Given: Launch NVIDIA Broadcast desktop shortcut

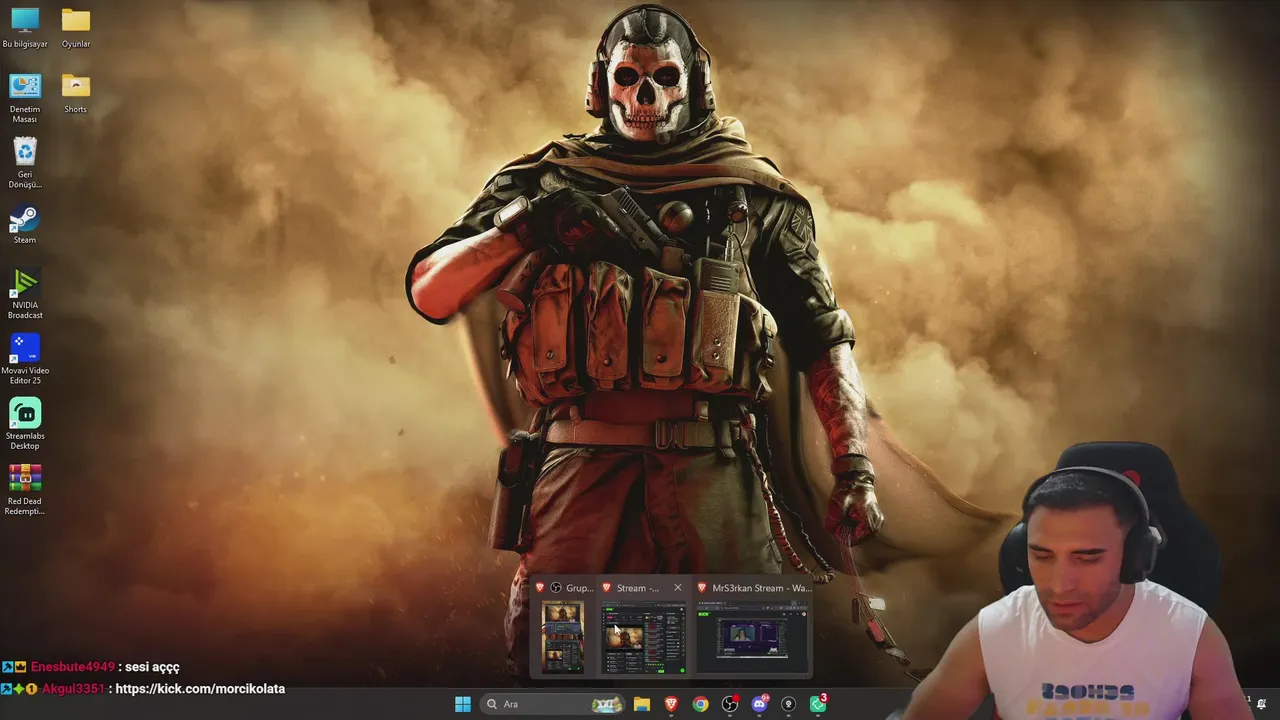Looking at the screenshot, I should tap(25, 294).
